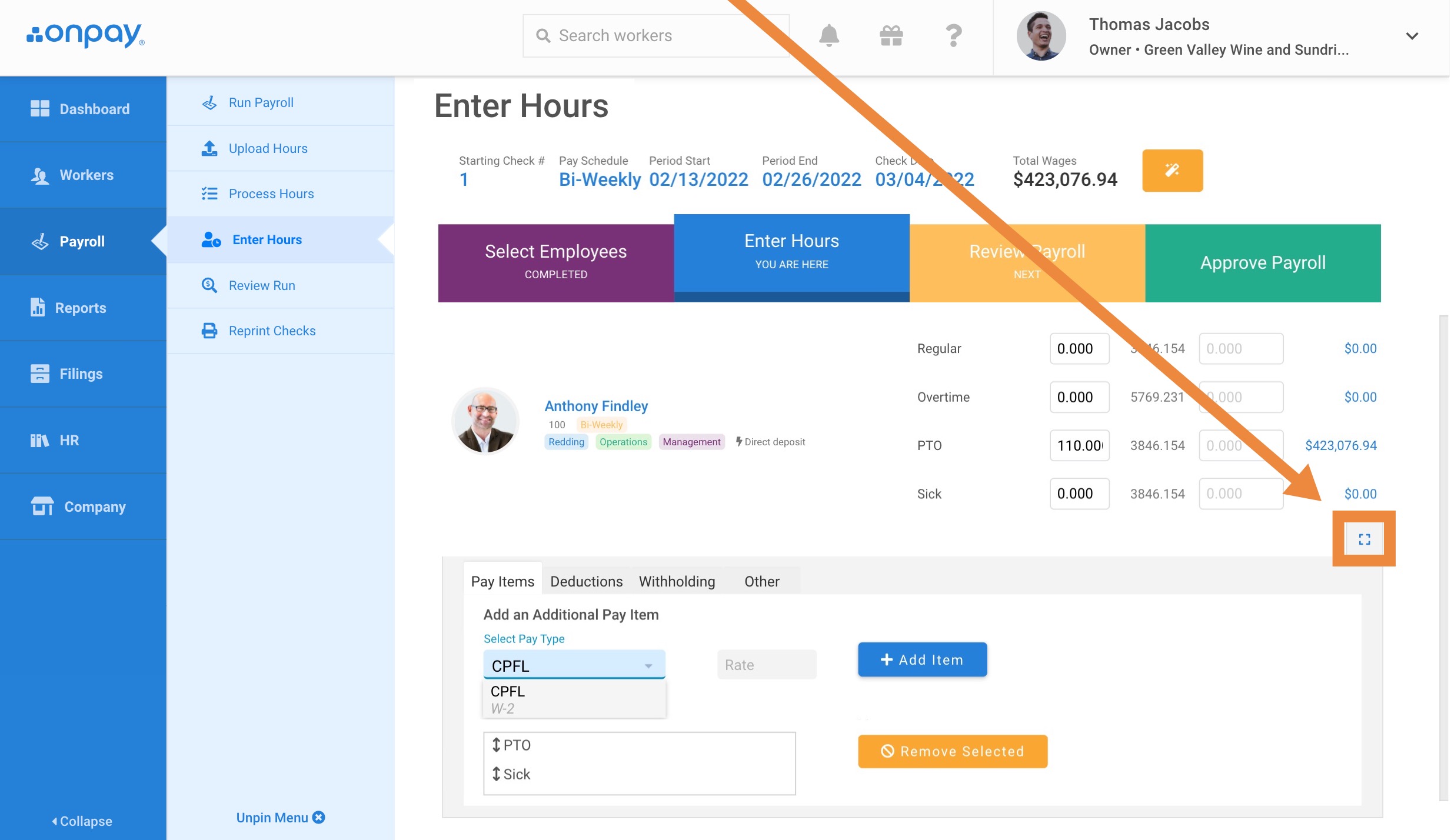The height and width of the screenshot is (840, 1451).
Task: Click the orange magic wand button
Action: tap(1172, 171)
